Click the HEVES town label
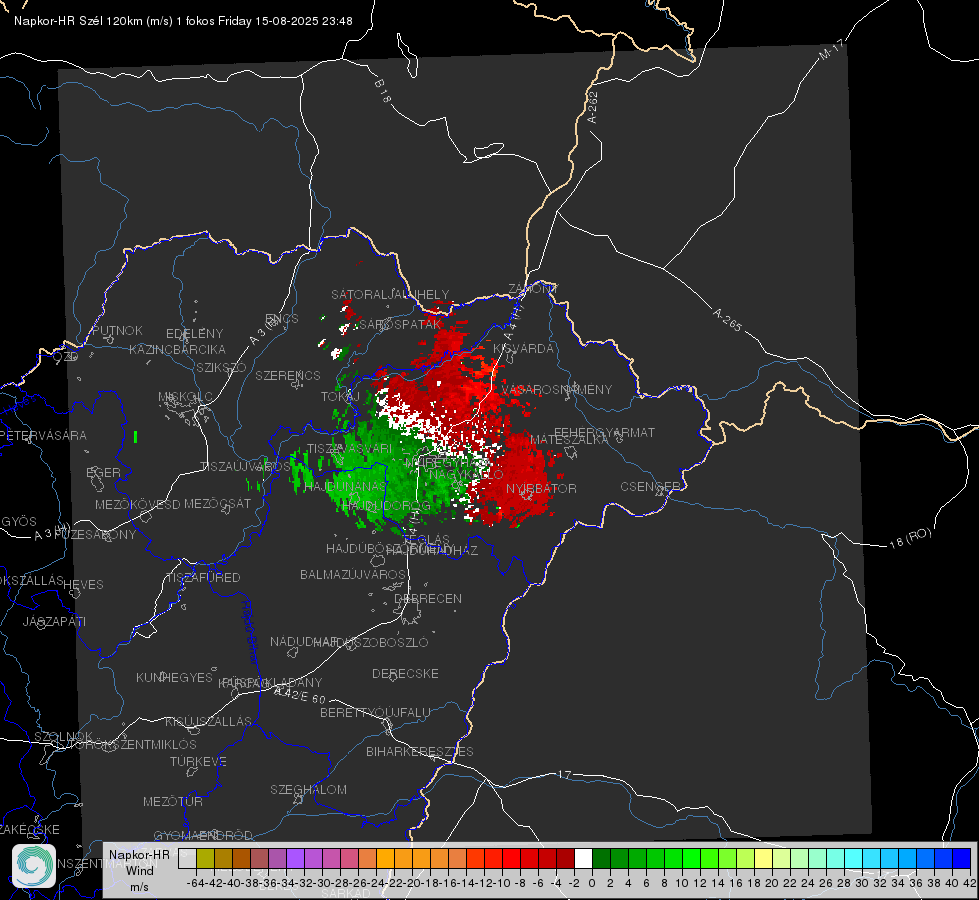This screenshot has width=979, height=900. click(x=83, y=585)
